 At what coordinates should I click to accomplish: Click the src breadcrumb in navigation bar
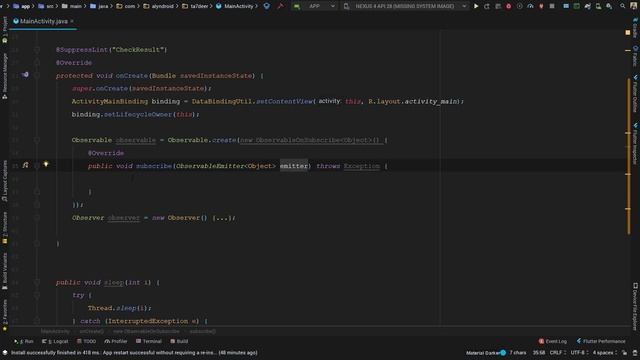(46, 6)
